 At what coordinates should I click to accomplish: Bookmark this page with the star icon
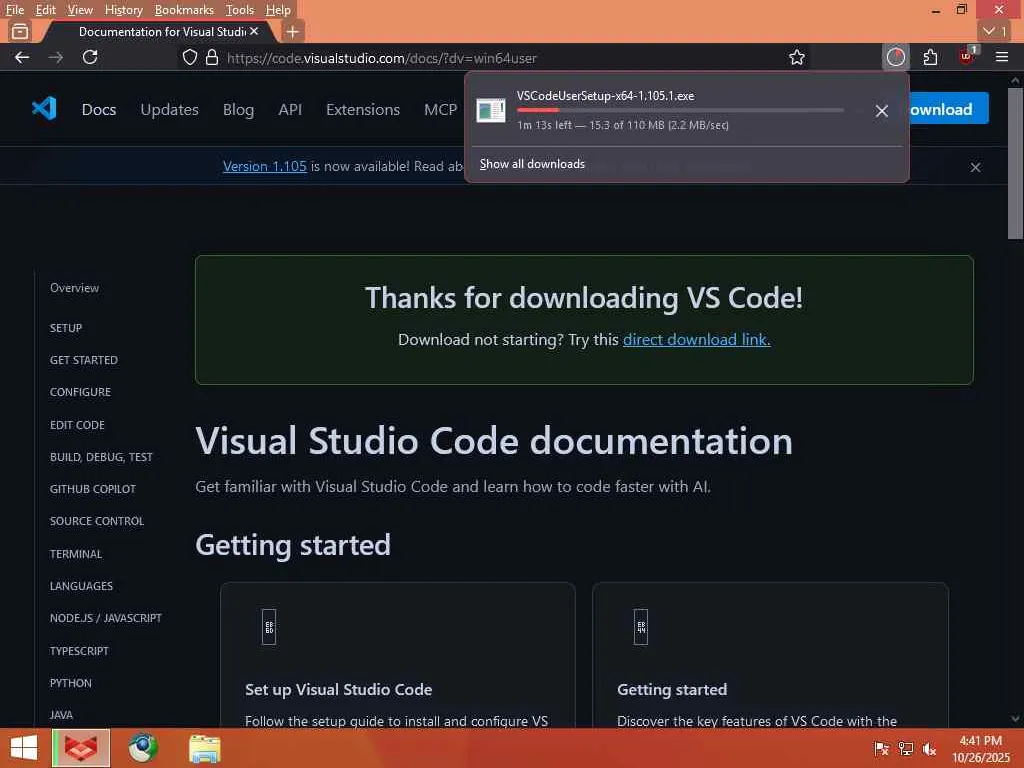[x=797, y=57]
